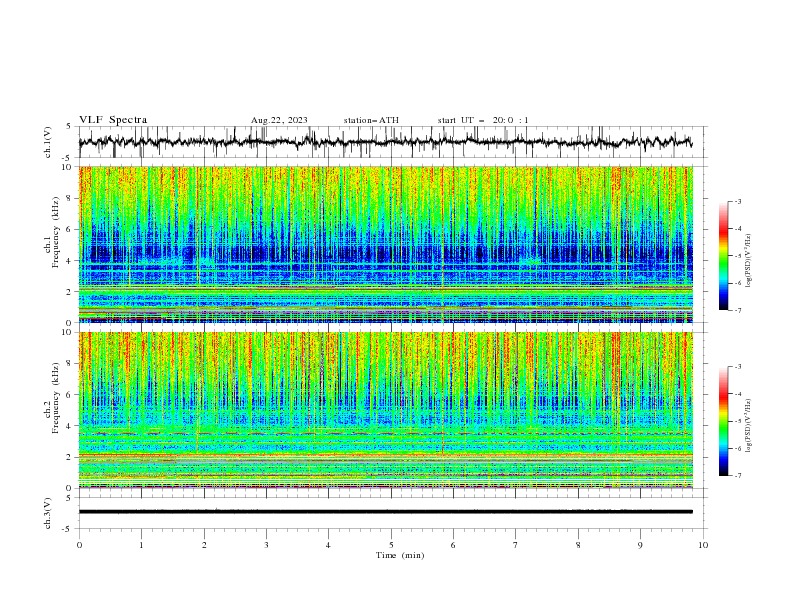Select the "Aug.22, 2023" date text
792x612 pixels.
pyautogui.click(x=279, y=120)
